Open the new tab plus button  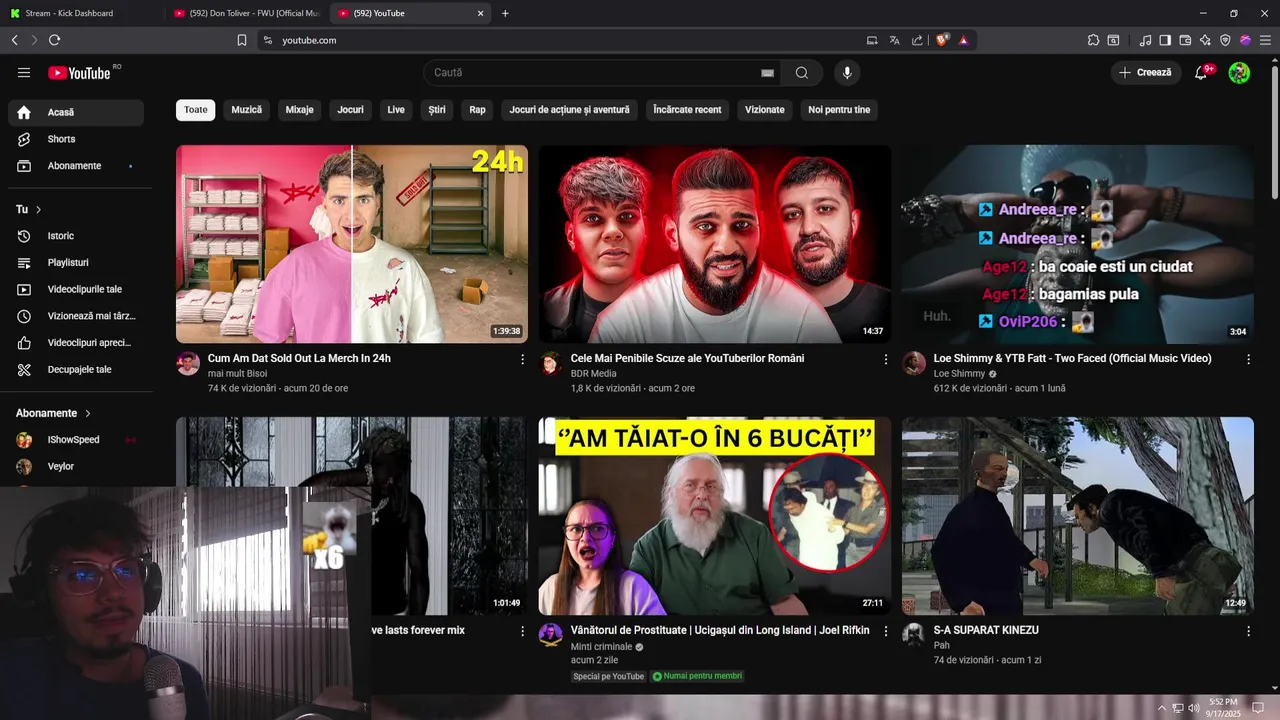click(x=505, y=13)
